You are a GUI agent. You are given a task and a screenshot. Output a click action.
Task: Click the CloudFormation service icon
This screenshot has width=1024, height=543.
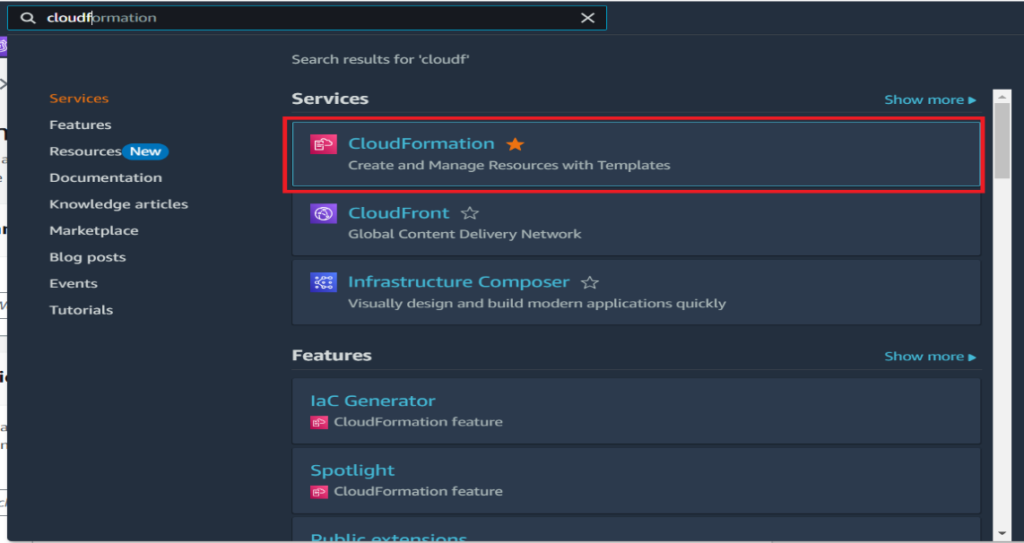pyautogui.click(x=323, y=145)
